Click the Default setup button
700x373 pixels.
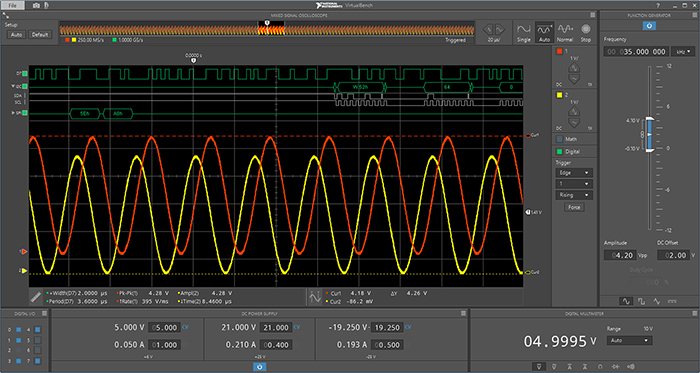click(40, 35)
